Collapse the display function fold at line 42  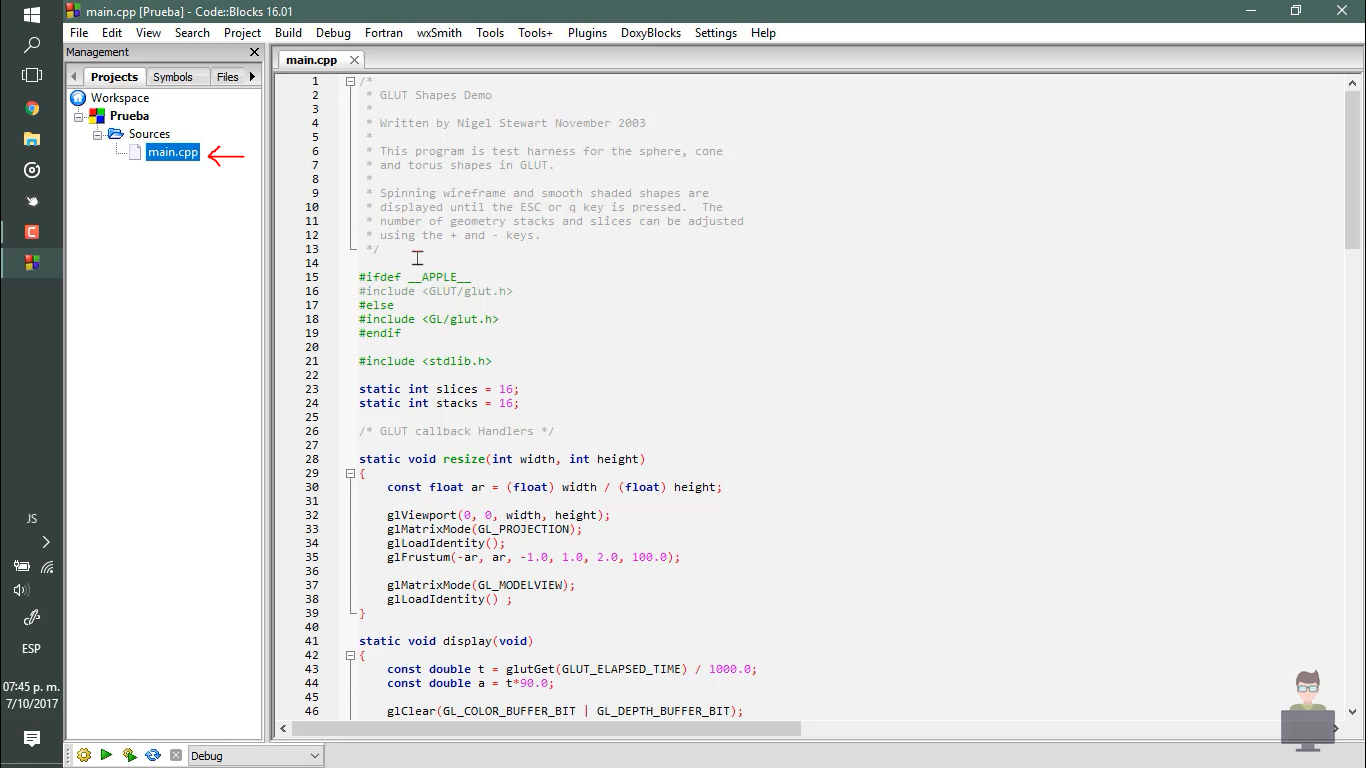350,655
